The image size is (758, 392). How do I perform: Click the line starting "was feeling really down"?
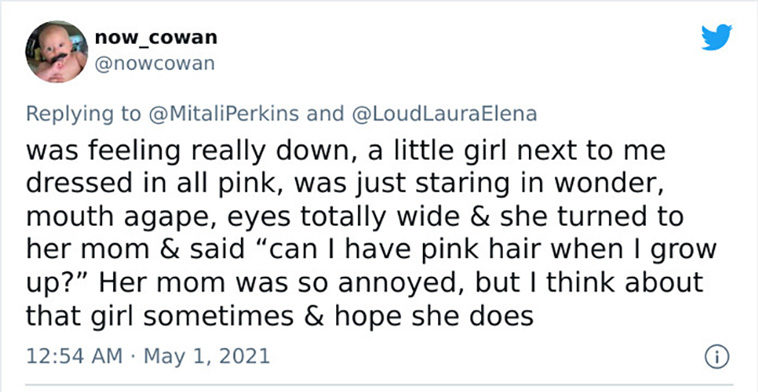(346, 151)
